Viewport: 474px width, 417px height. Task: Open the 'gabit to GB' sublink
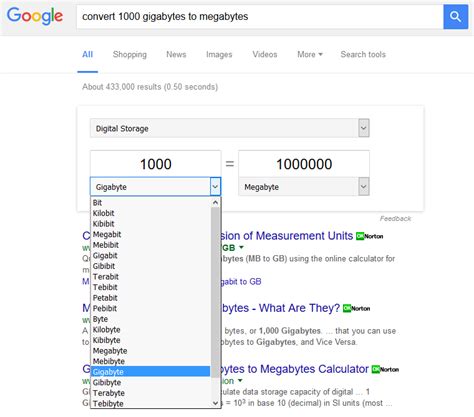pyautogui.click(x=241, y=282)
